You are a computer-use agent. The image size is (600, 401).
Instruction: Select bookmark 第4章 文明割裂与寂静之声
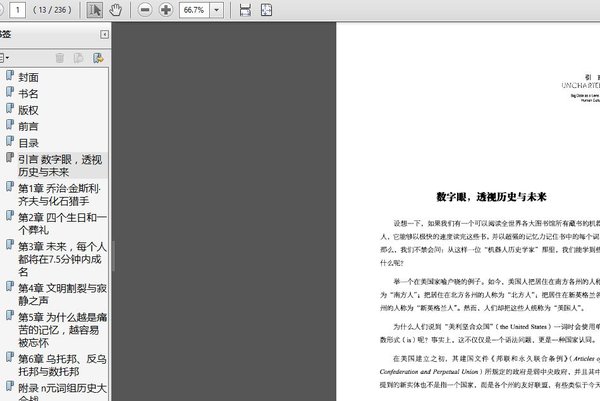(x=60, y=295)
